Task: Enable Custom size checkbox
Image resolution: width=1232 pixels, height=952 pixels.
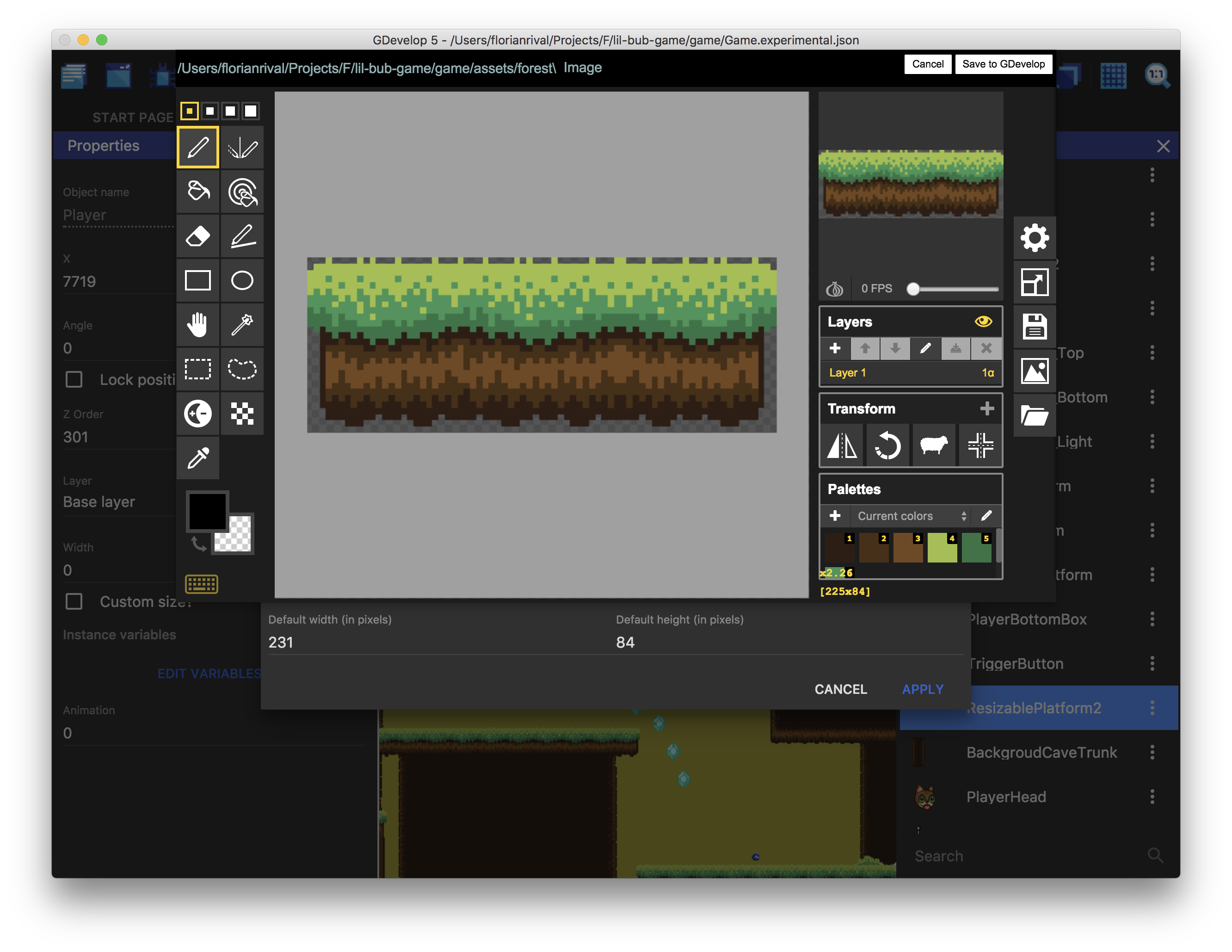Action: coord(74,602)
